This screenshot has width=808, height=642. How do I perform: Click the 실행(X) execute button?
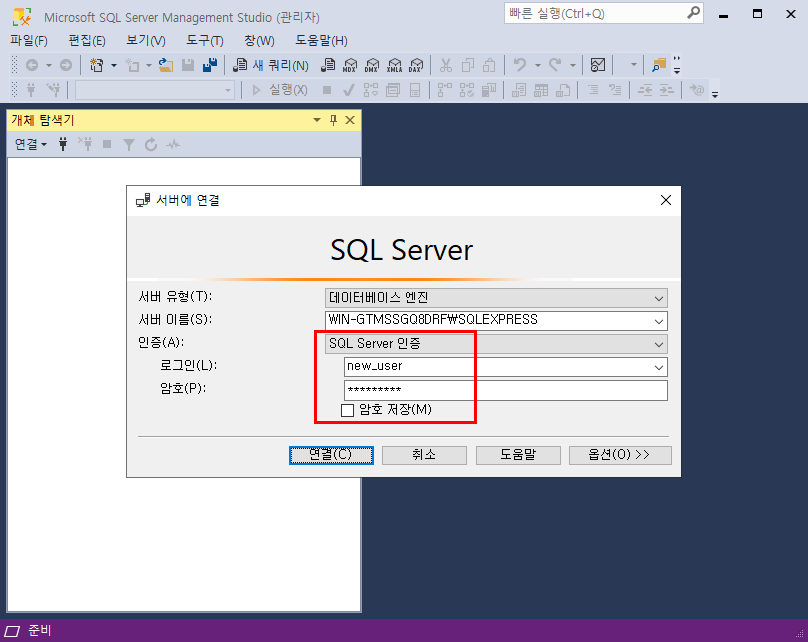[280, 90]
